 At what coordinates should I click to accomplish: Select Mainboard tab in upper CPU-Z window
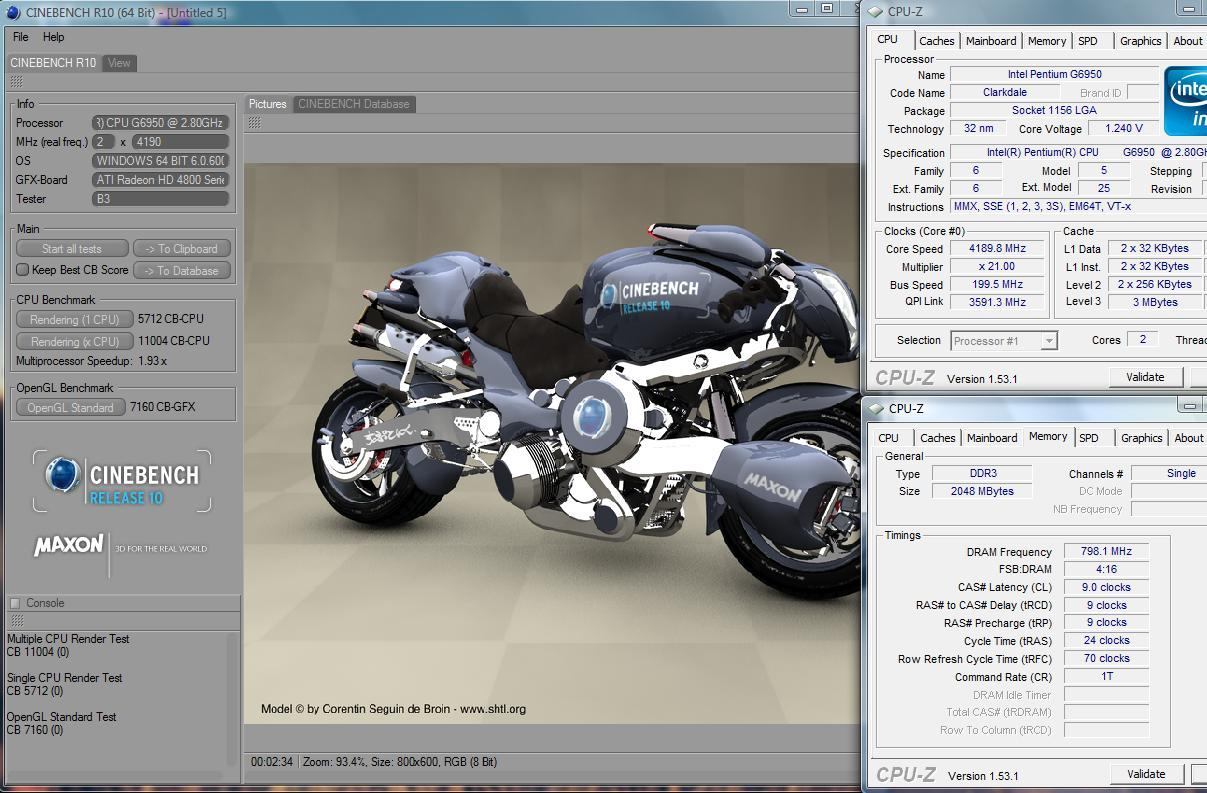pyautogui.click(x=991, y=41)
